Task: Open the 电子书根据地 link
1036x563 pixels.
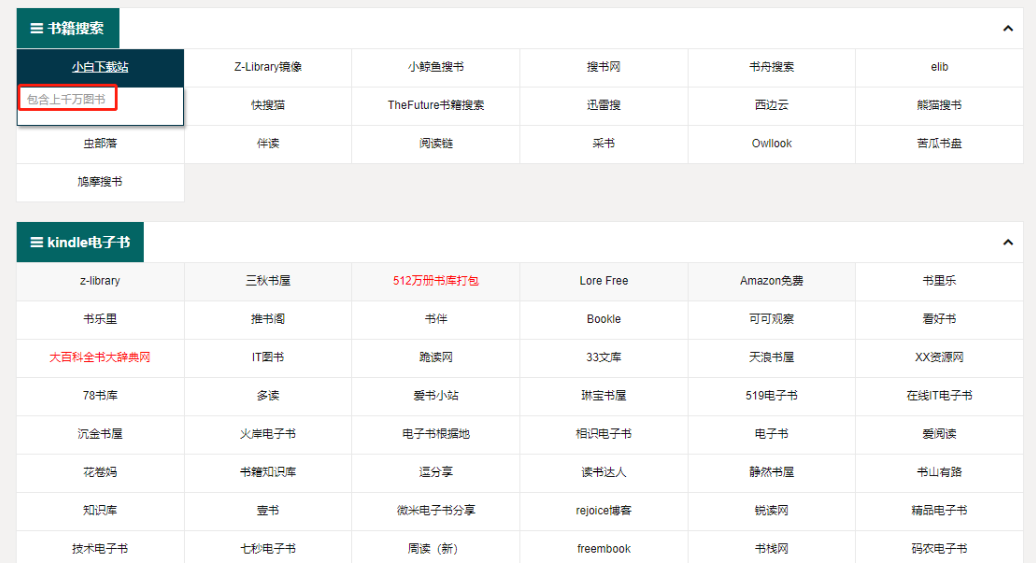Action: pyautogui.click(x=436, y=434)
